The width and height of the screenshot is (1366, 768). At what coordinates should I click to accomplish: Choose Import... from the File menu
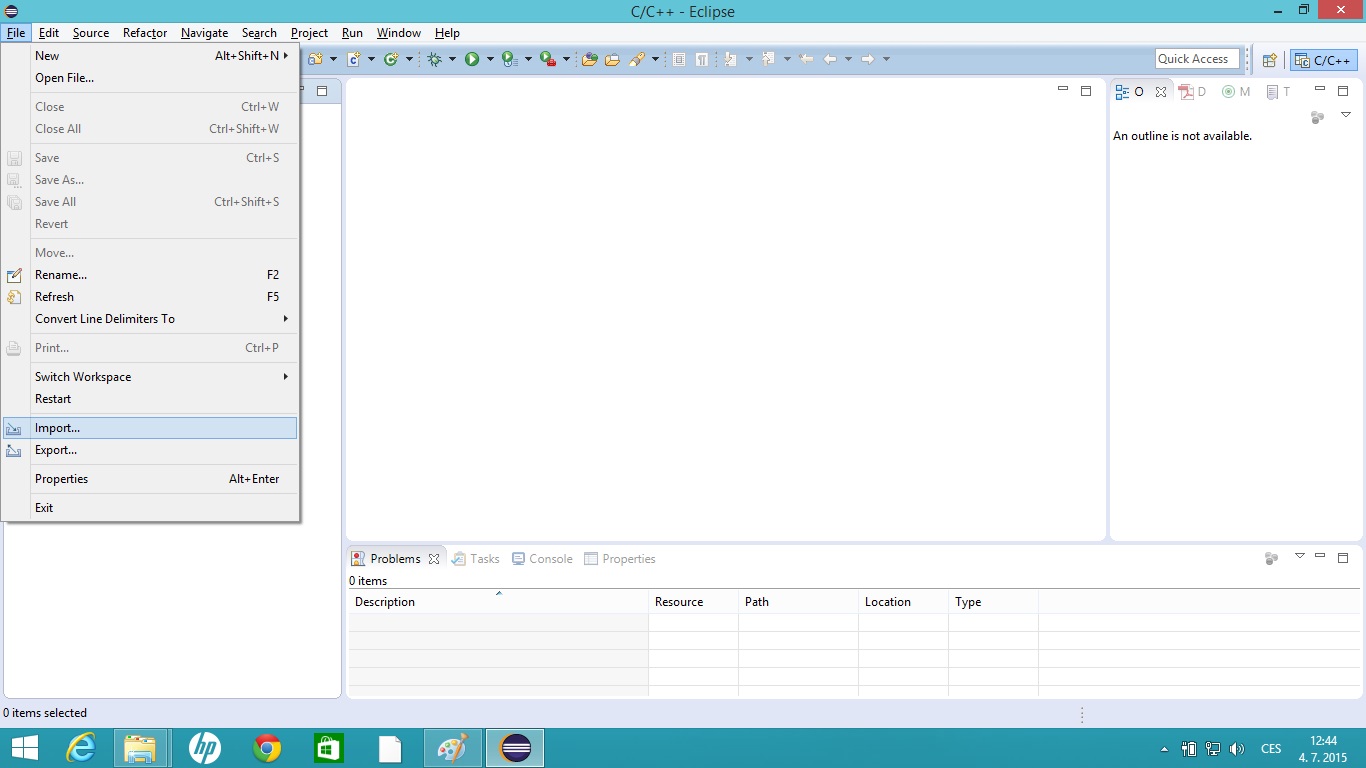pyautogui.click(x=57, y=428)
